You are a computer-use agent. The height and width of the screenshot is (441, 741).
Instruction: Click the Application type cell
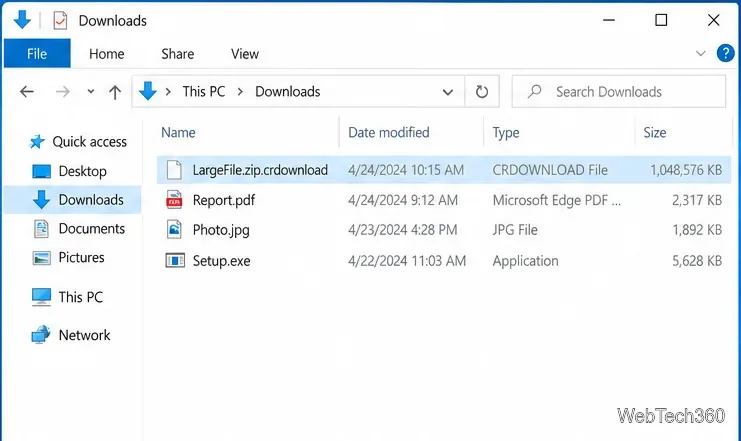525,260
